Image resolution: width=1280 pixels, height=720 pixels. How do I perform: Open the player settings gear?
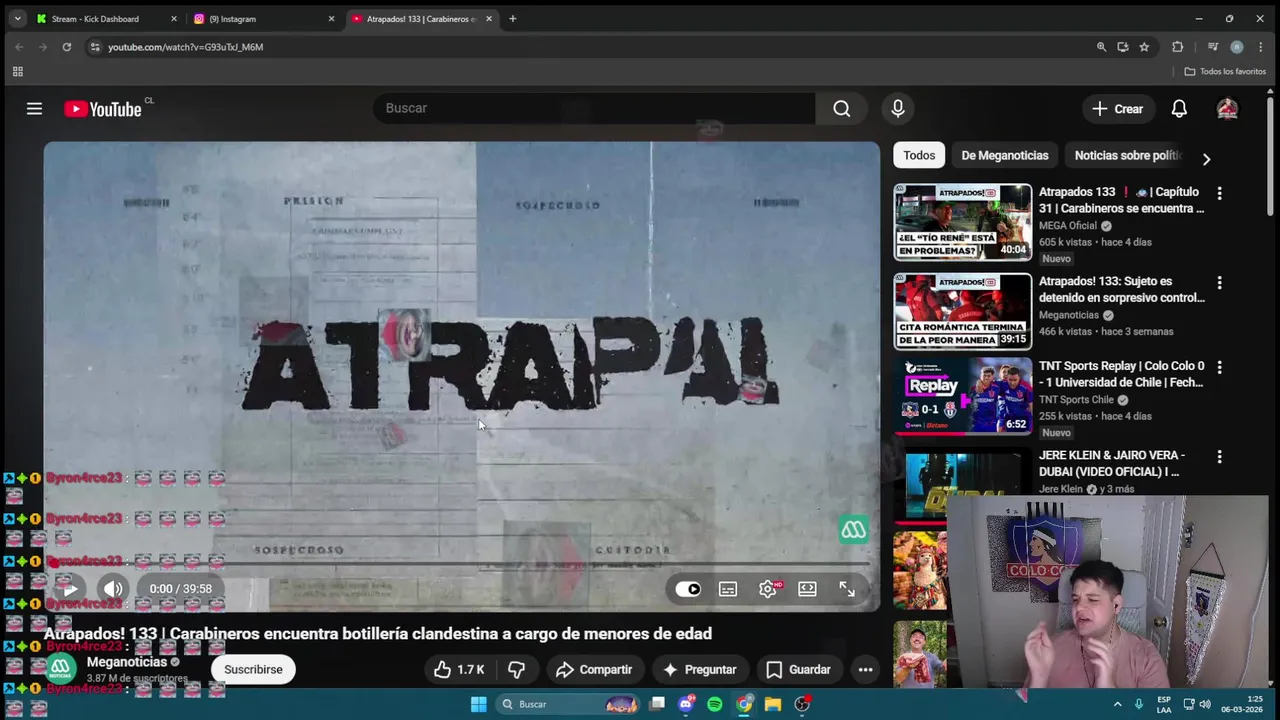pos(768,589)
